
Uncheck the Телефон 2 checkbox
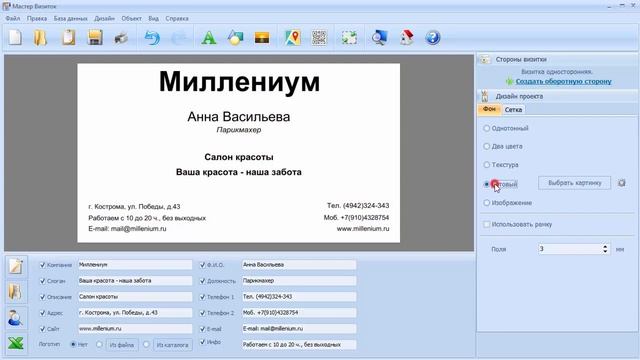(x=202, y=313)
